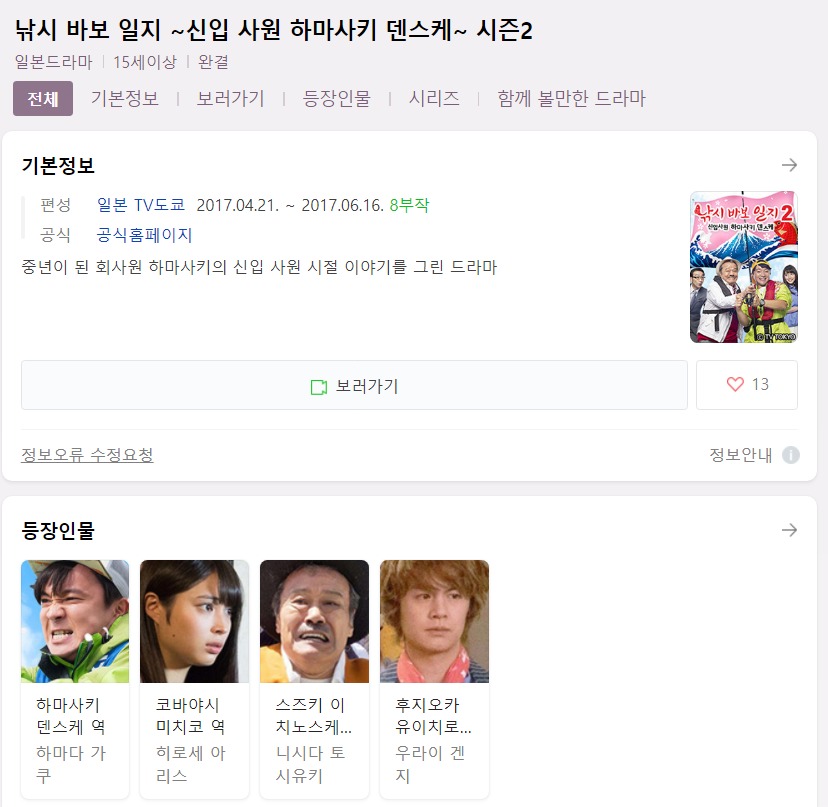Select the 전체 tab

pyautogui.click(x=43, y=99)
